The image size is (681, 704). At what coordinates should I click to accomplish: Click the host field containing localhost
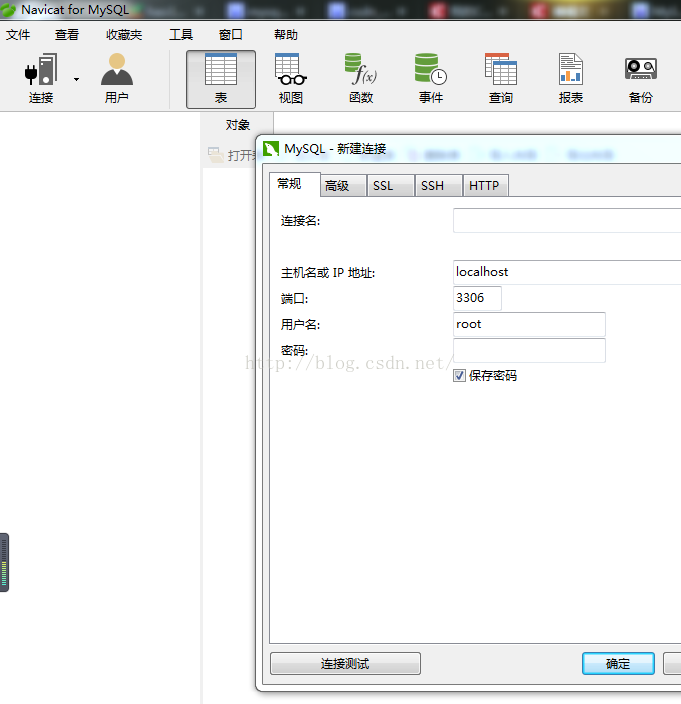point(567,272)
